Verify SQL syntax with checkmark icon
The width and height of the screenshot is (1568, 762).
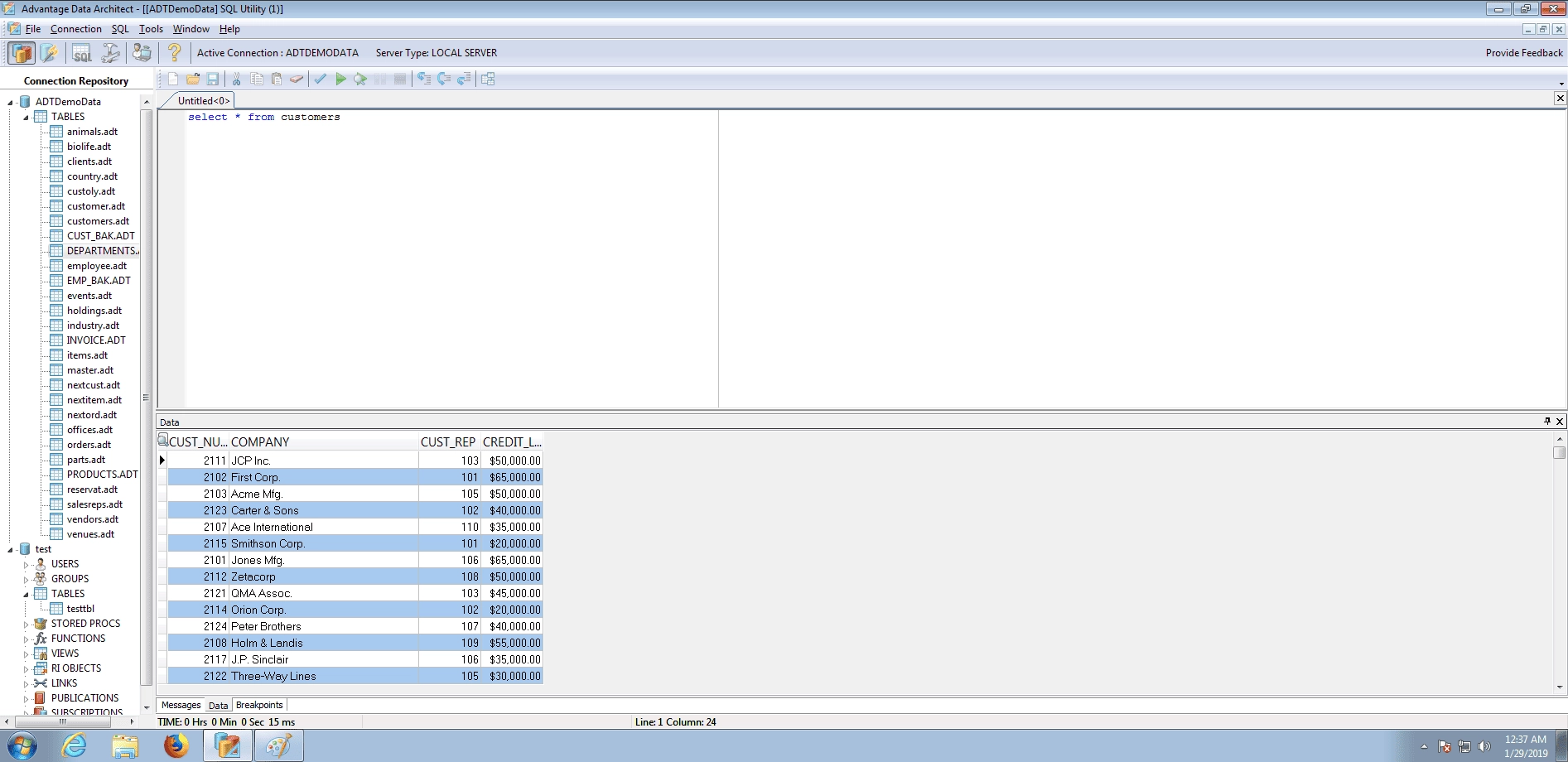[321, 80]
